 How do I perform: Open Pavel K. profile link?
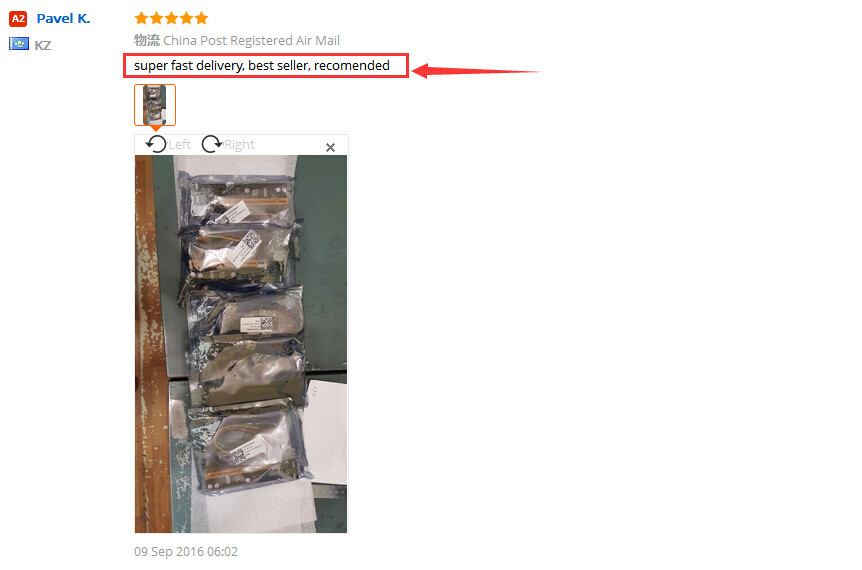click(x=63, y=19)
